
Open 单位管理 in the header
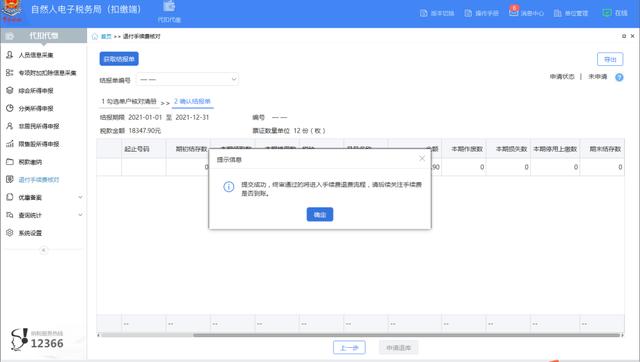(571, 13)
